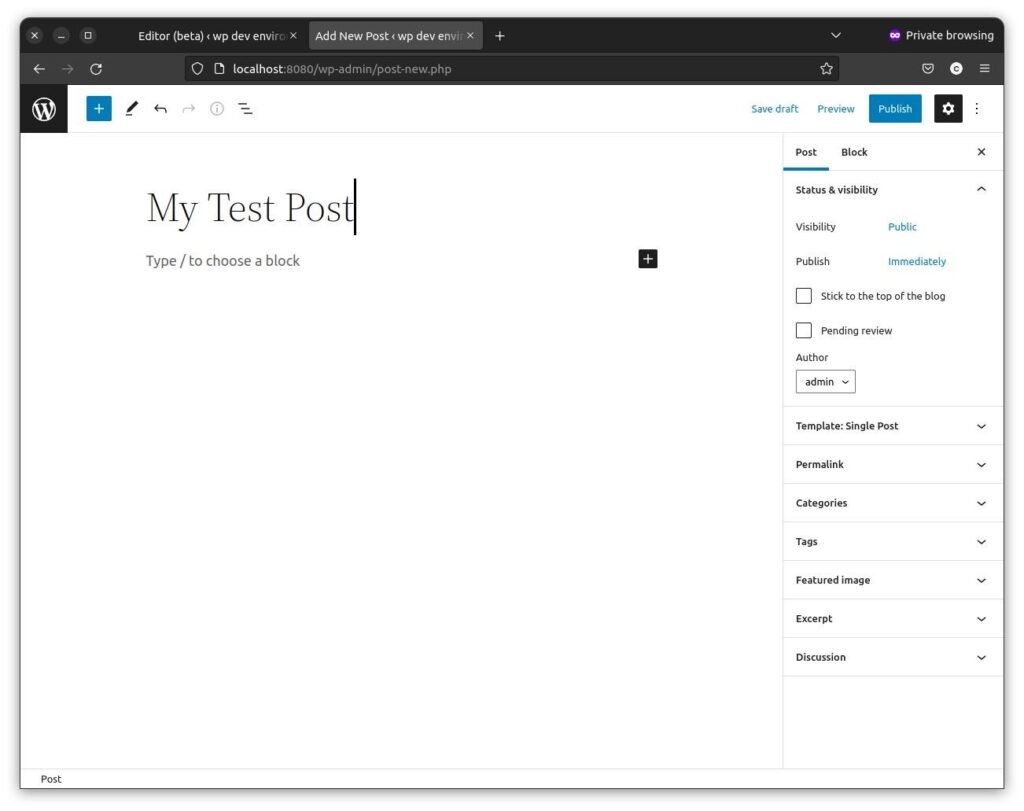Open the Pocket save icon

pos(928,69)
